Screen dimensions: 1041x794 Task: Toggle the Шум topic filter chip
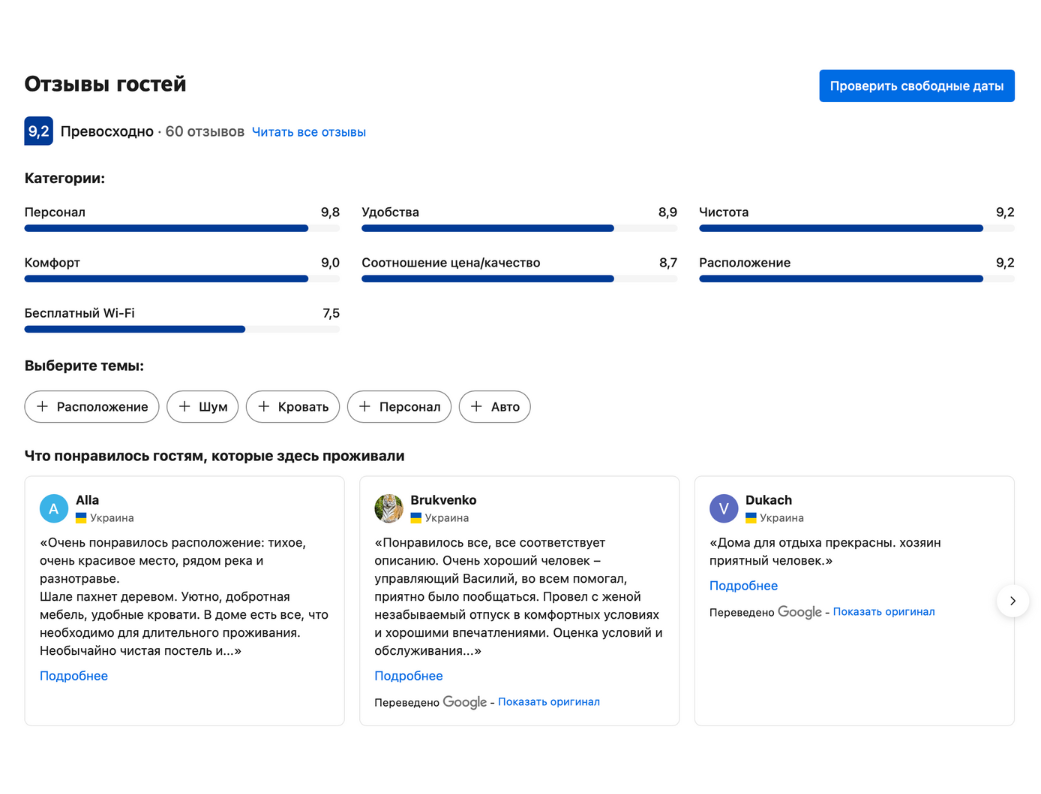(x=203, y=407)
